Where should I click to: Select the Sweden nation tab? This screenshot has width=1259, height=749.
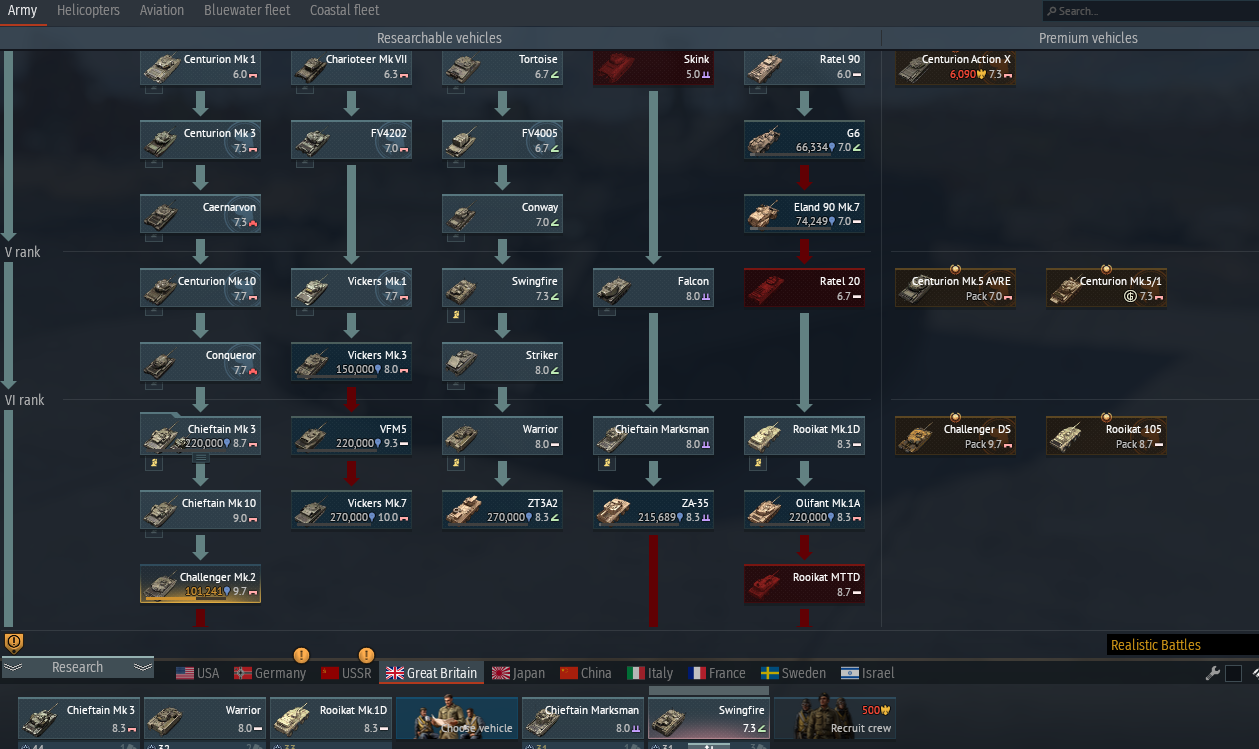pos(794,673)
